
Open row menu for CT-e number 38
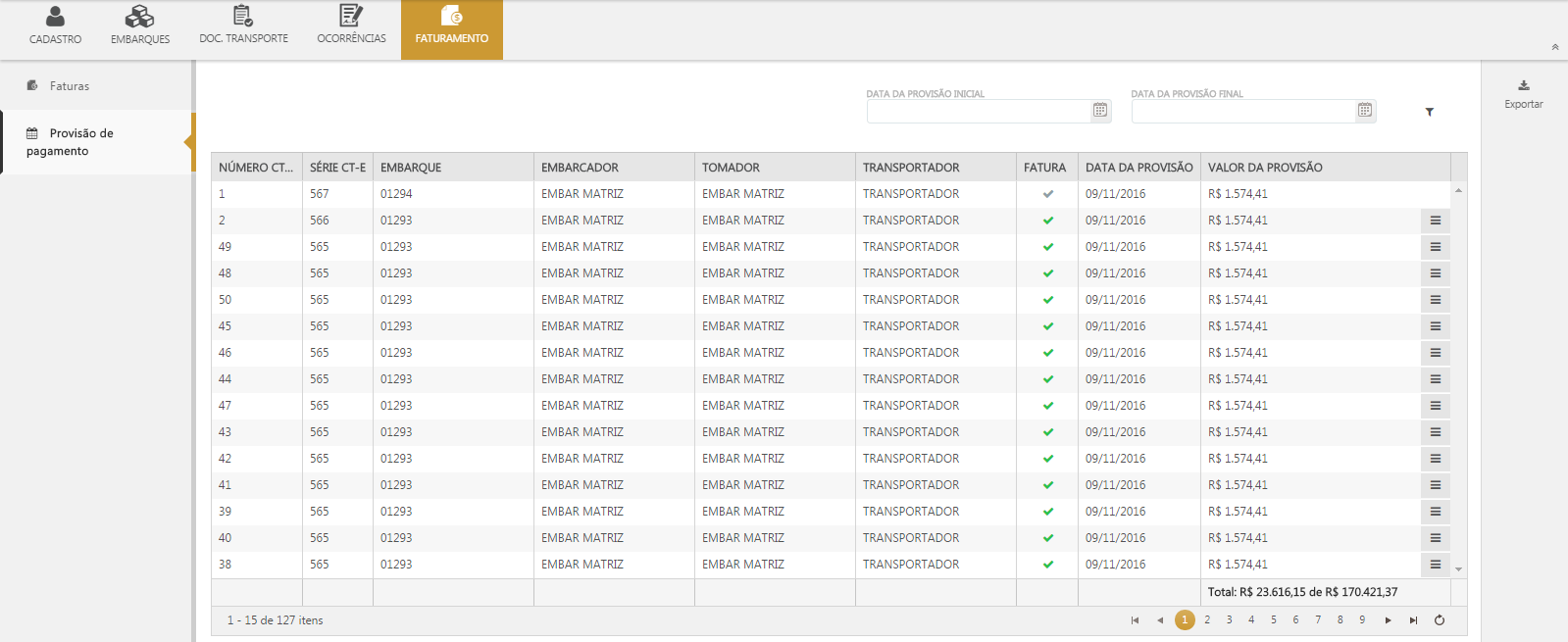1435,565
